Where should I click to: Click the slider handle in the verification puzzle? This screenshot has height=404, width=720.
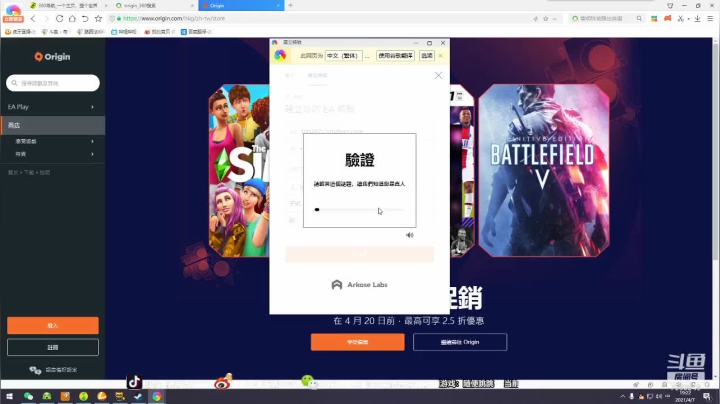pos(317,209)
